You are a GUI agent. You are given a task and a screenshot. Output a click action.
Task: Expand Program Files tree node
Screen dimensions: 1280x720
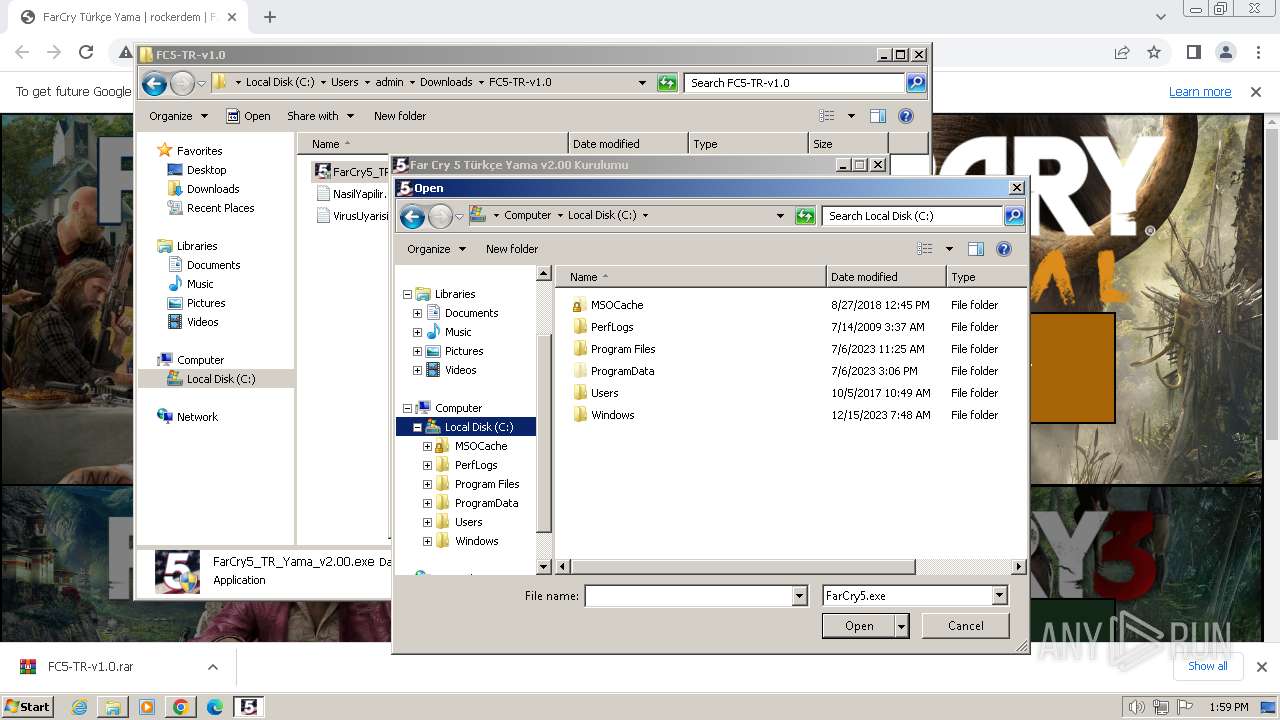[x=427, y=484]
